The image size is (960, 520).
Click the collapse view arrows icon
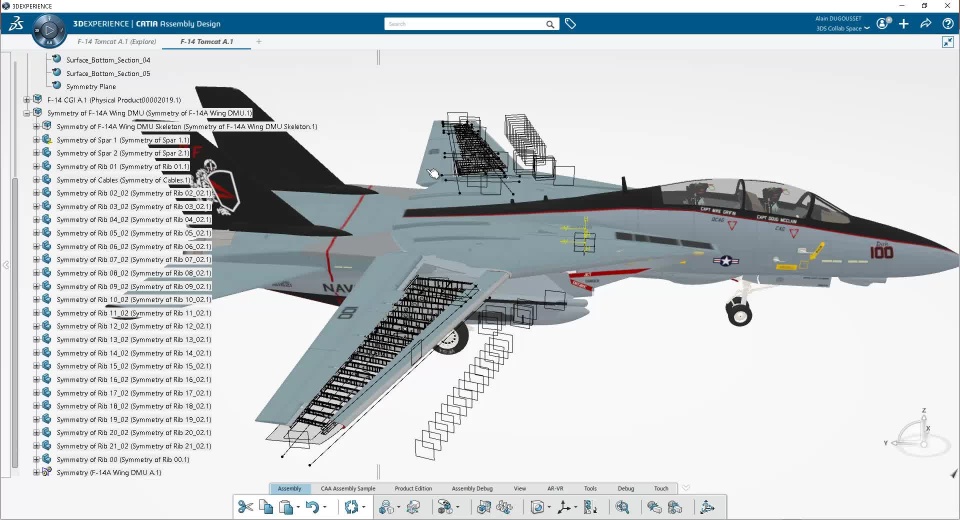pyautogui.click(x=948, y=42)
